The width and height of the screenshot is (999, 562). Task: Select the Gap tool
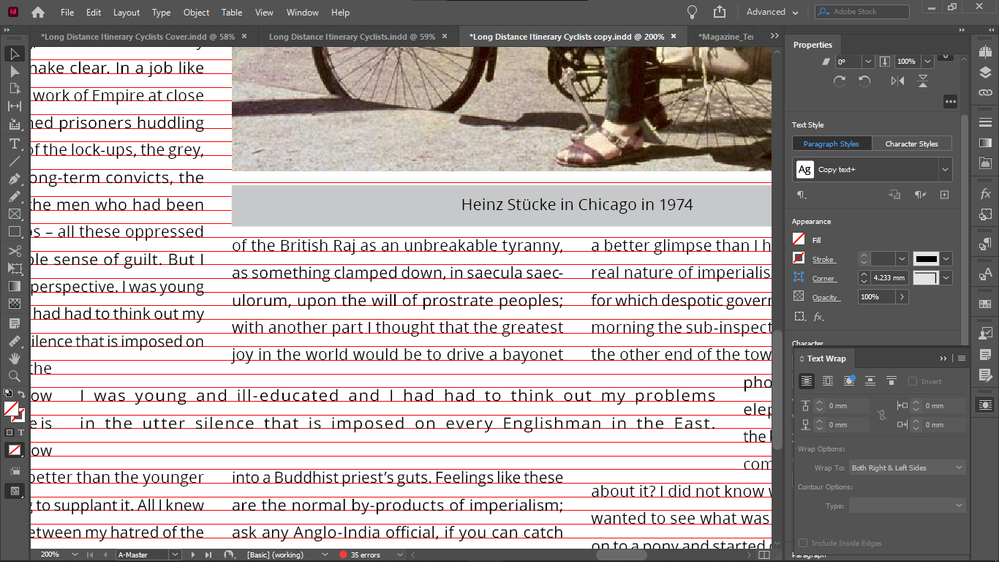[x=14, y=106]
